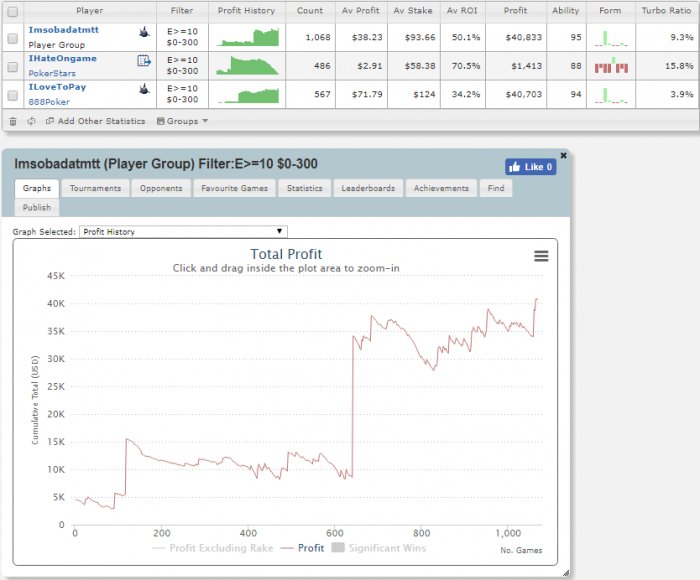Click ILoveToPay profit history thumbnail
The image size is (700, 580).
click(x=248, y=95)
